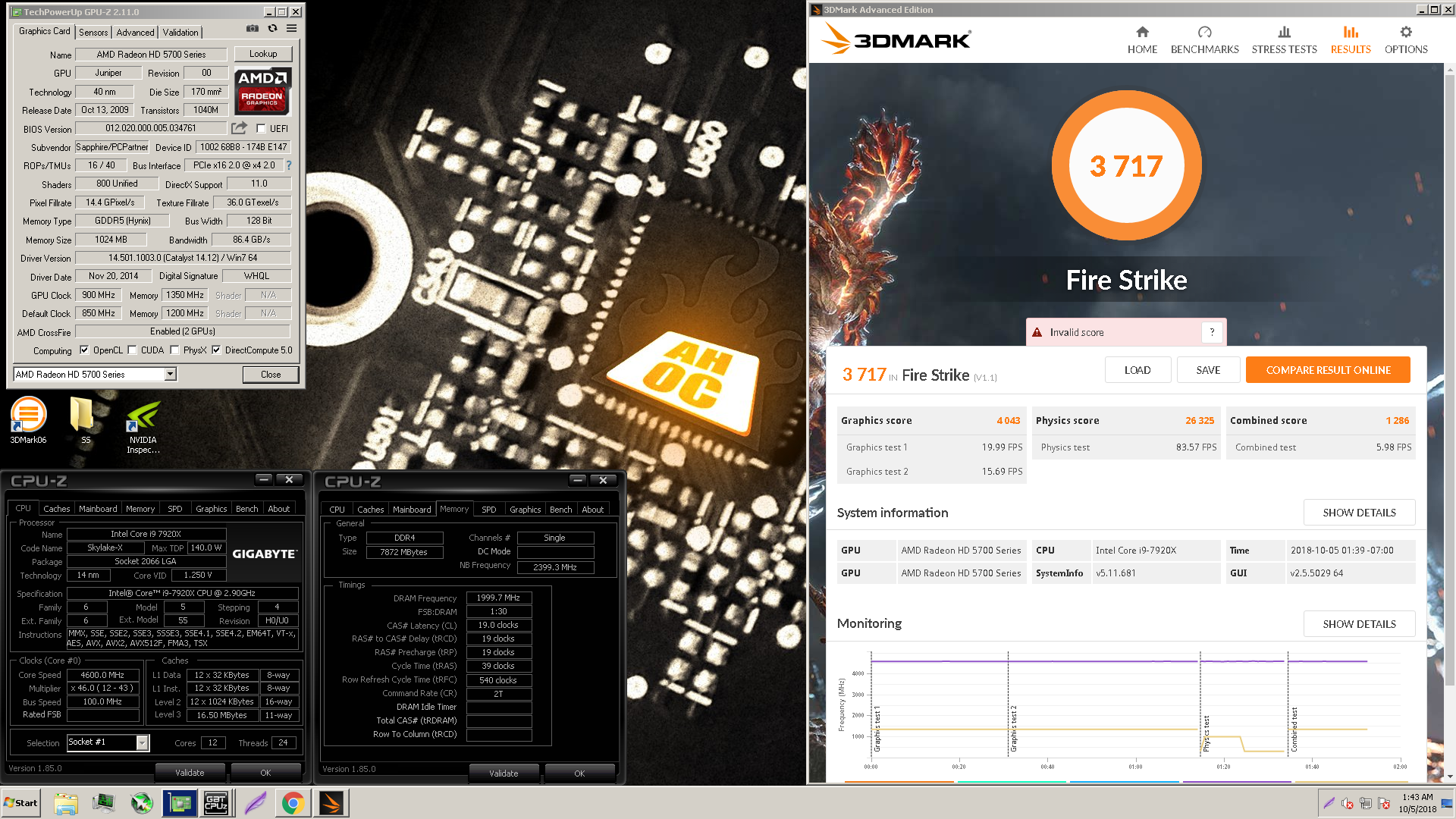1456x819 pixels.
Task: Open Bench tab in left CPU-Z
Action: point(246,509)
